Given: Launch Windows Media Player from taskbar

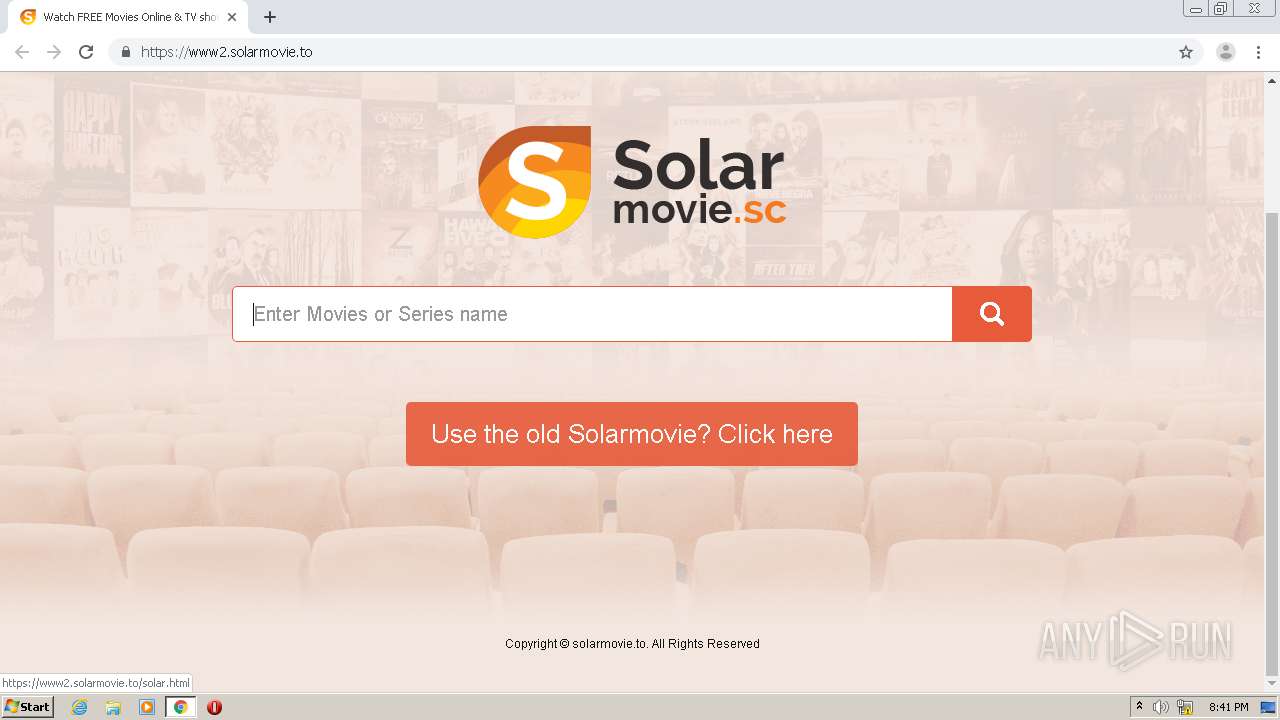Looking at the screenshot, I should click(x=147, y=707).
